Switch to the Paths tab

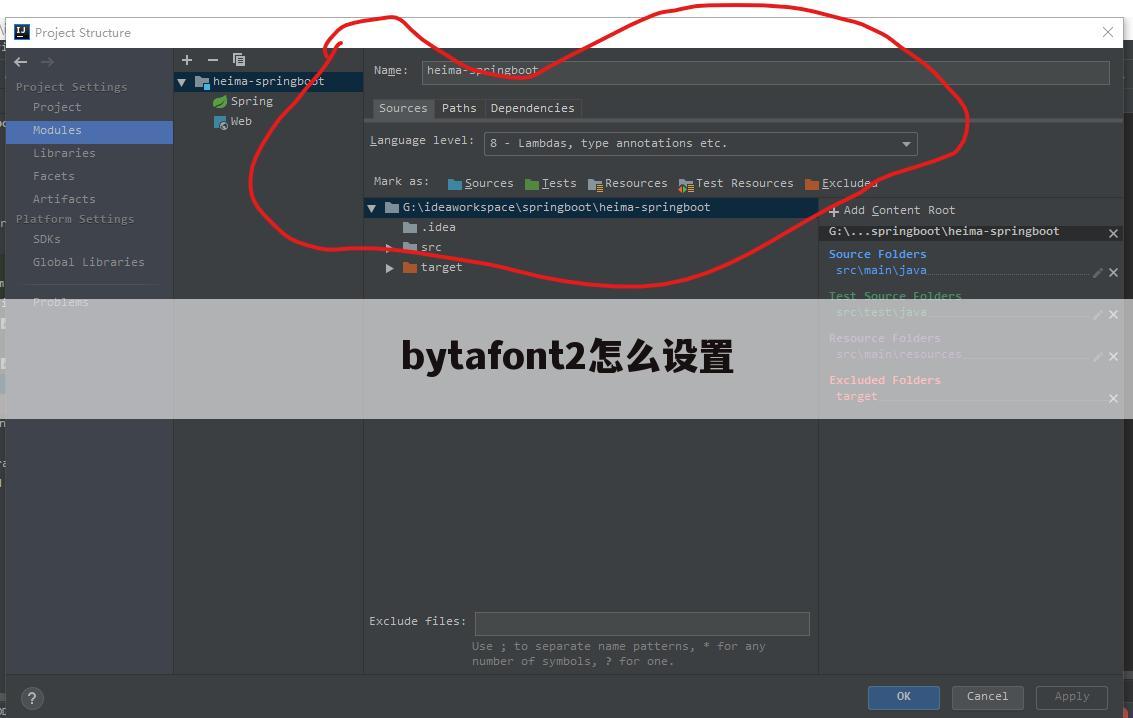click(x=459, y=108)
